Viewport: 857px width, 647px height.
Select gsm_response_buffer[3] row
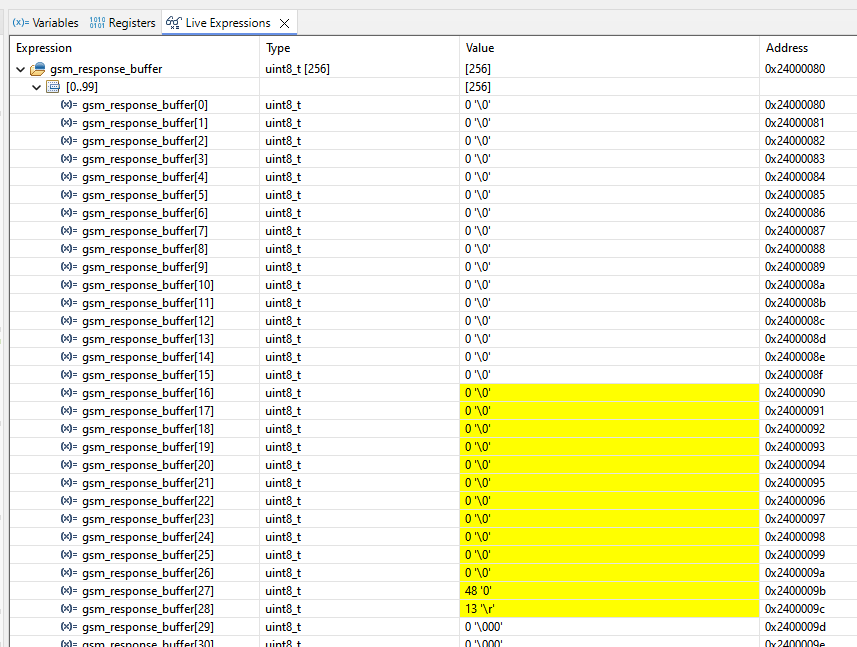point(433,159)
